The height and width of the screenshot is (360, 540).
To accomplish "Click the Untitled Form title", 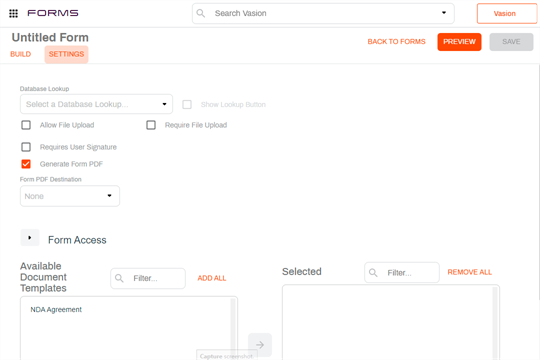I will click(50, 37).
